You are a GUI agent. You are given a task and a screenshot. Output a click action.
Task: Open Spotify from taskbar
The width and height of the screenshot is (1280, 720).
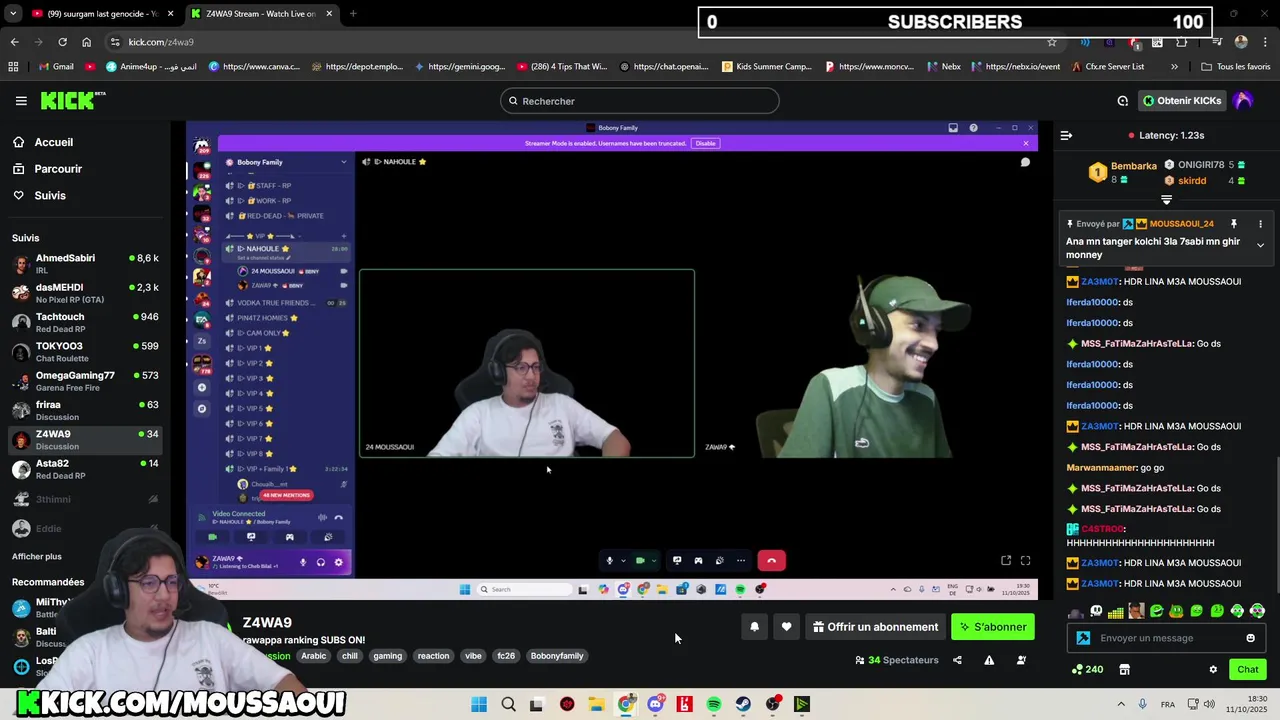point(714,704)
